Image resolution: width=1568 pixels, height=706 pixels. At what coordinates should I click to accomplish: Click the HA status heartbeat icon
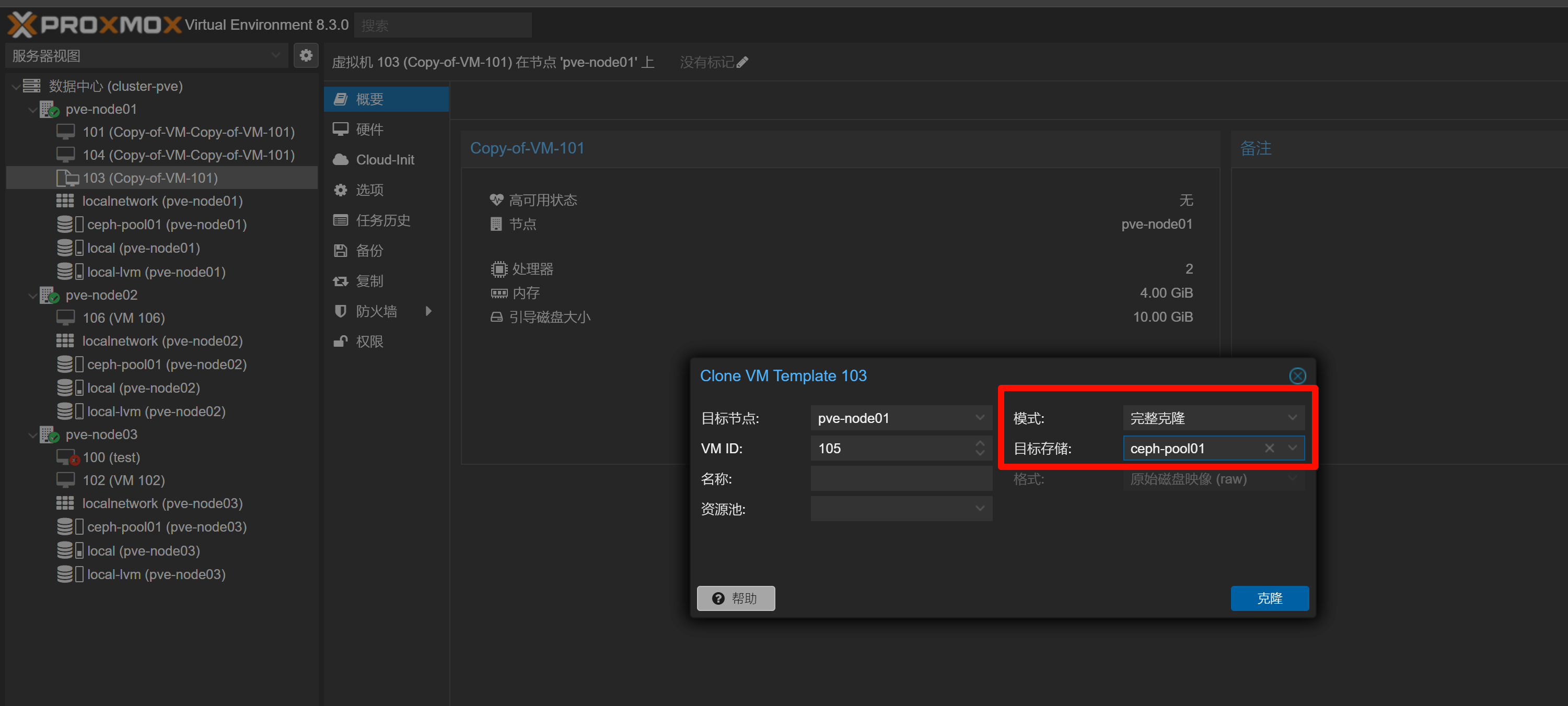(497, 199)
